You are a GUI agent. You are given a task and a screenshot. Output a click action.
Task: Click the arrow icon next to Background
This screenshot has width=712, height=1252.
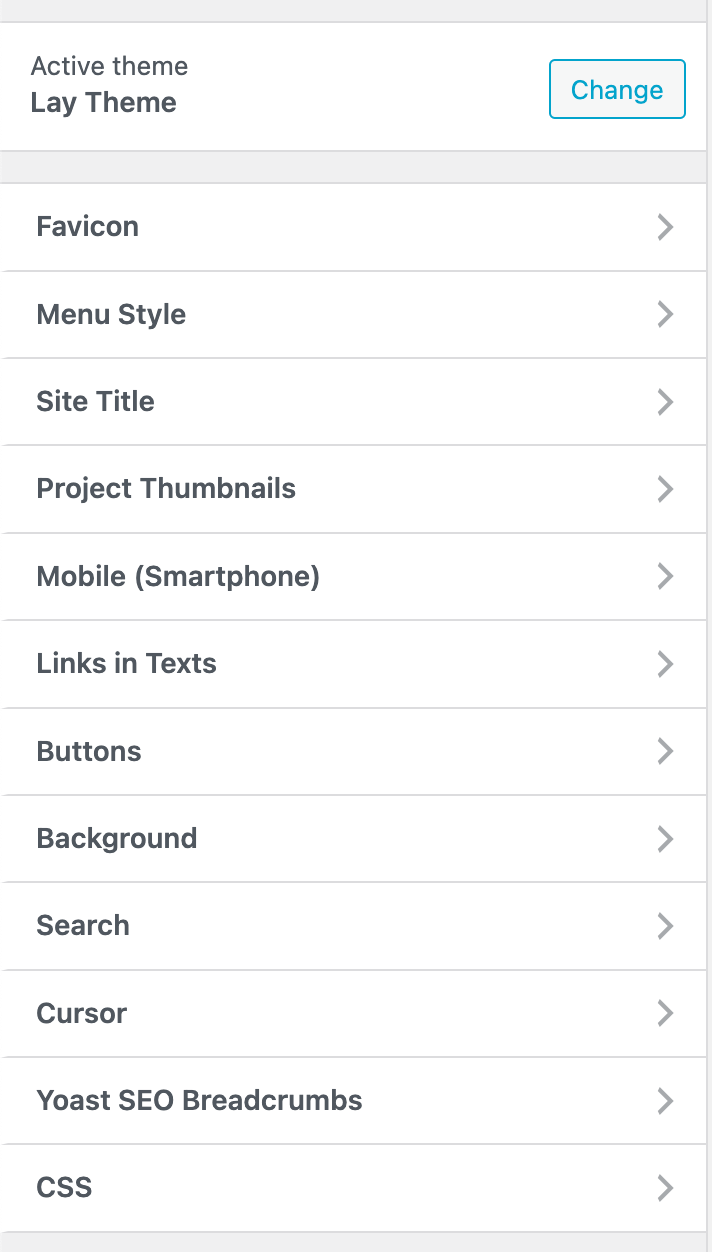(665, 839)
